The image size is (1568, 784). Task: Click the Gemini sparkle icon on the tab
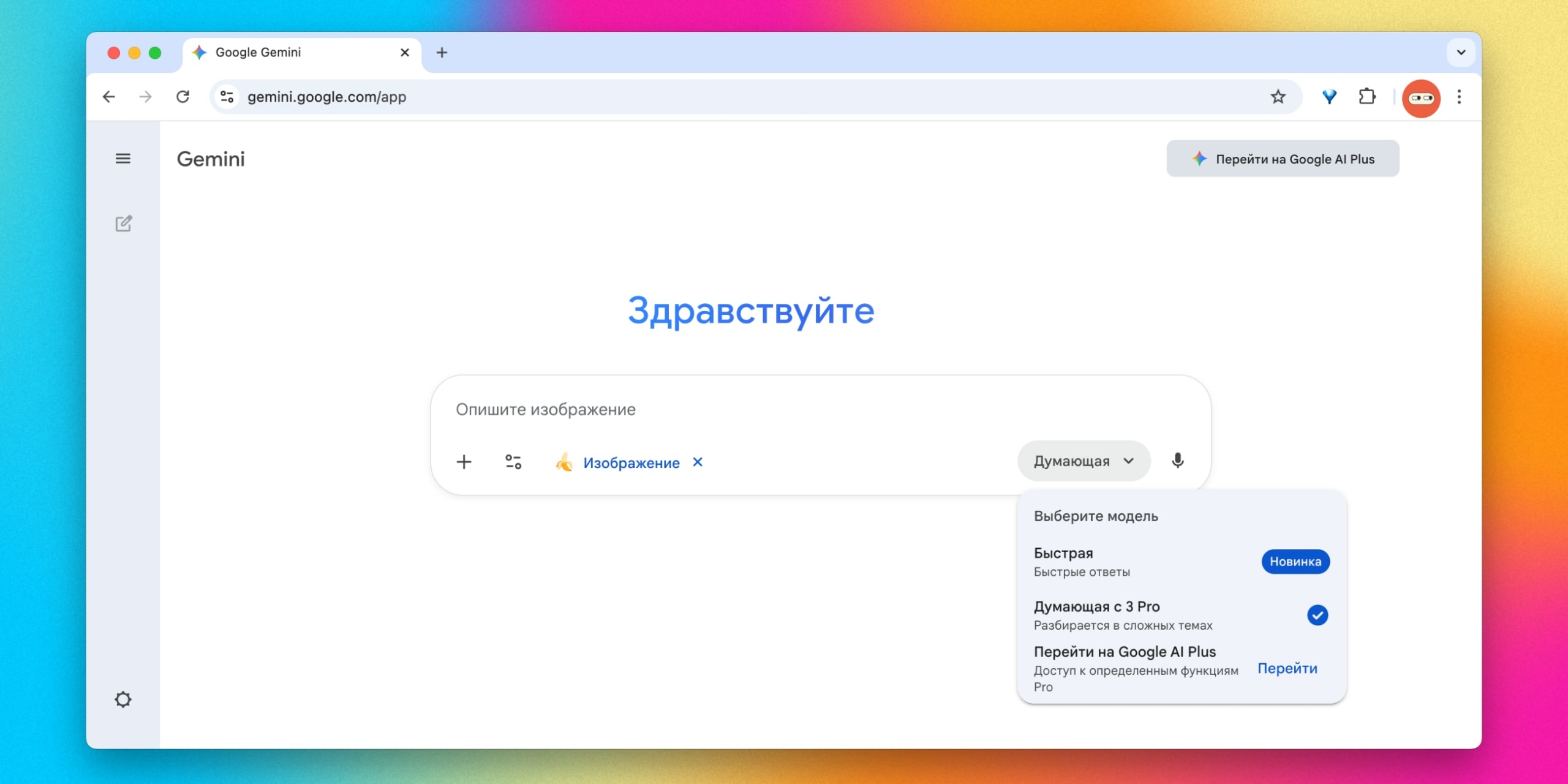[200, 53]
